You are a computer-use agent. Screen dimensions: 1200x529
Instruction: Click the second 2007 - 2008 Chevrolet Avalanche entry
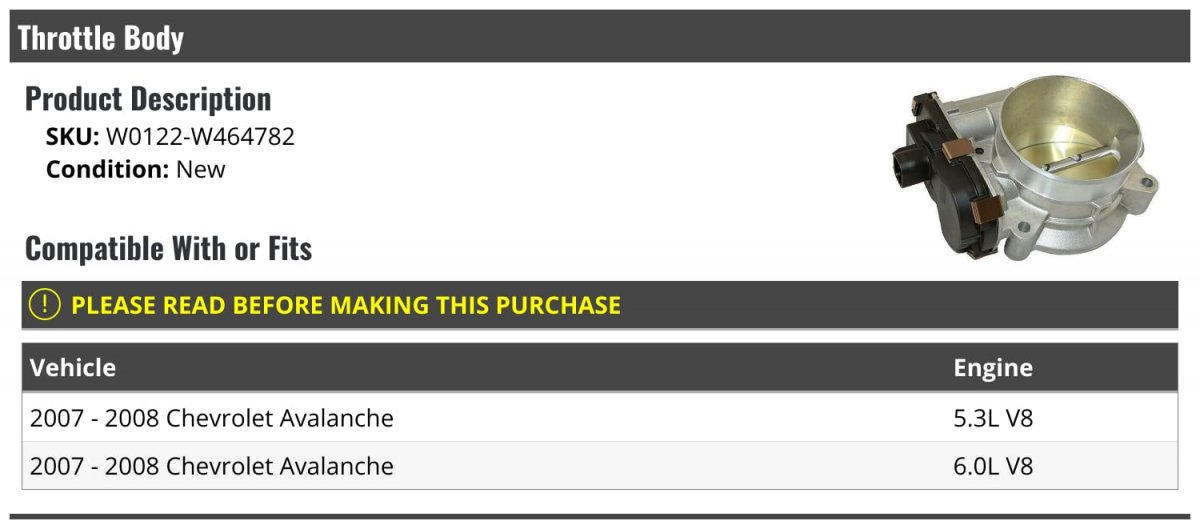[x=212, y=466]
